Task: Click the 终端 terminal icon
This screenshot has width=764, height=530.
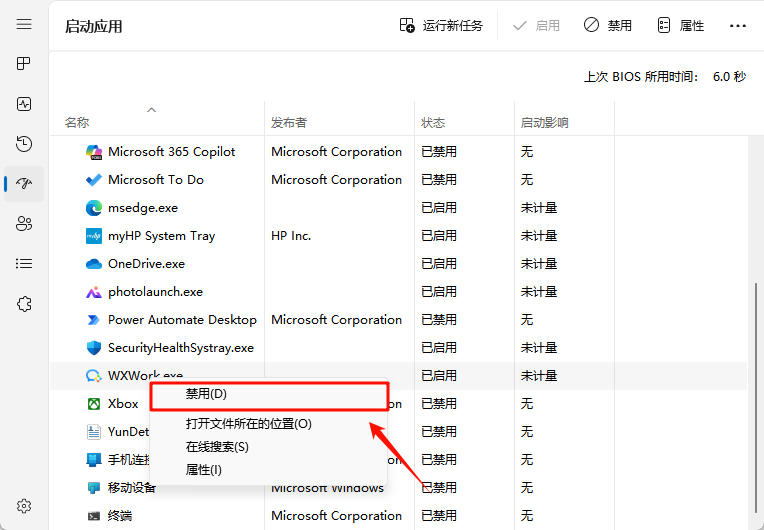Action: click(x=94, y=516)
